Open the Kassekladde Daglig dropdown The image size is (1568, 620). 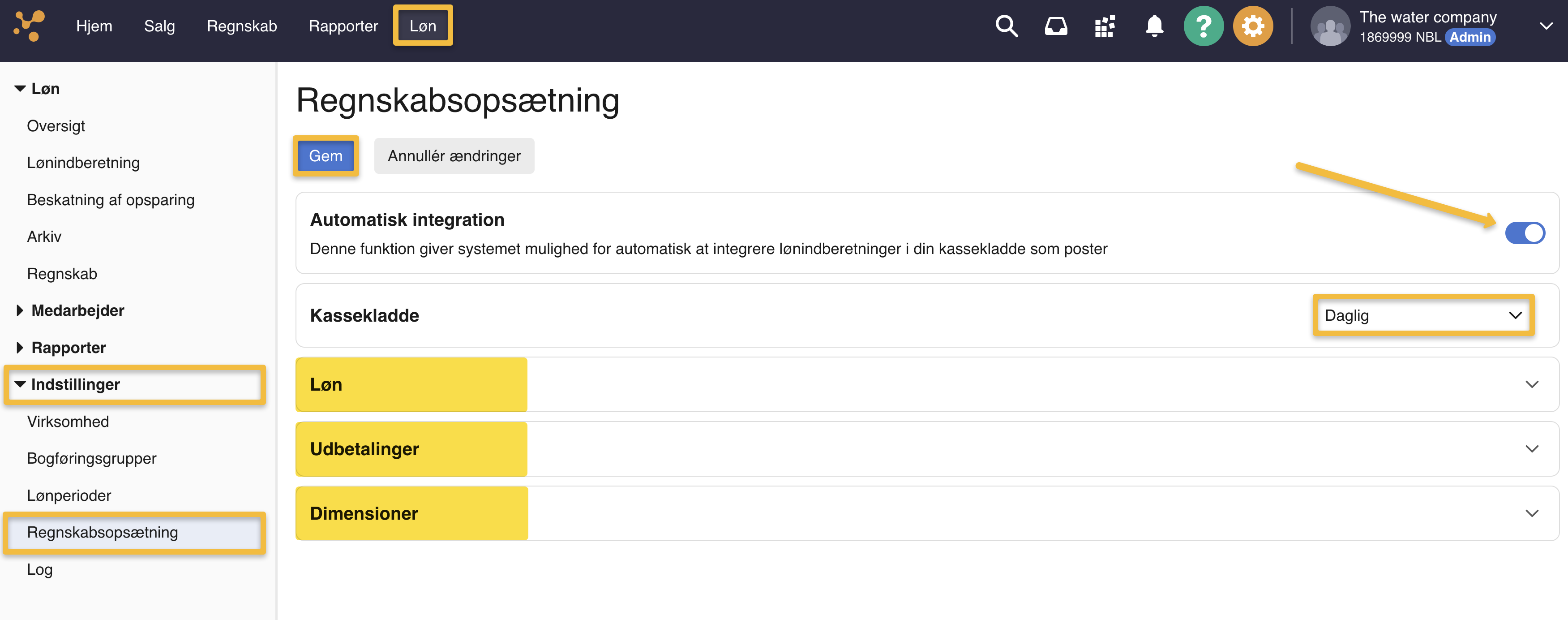[x=1422, y=315]
